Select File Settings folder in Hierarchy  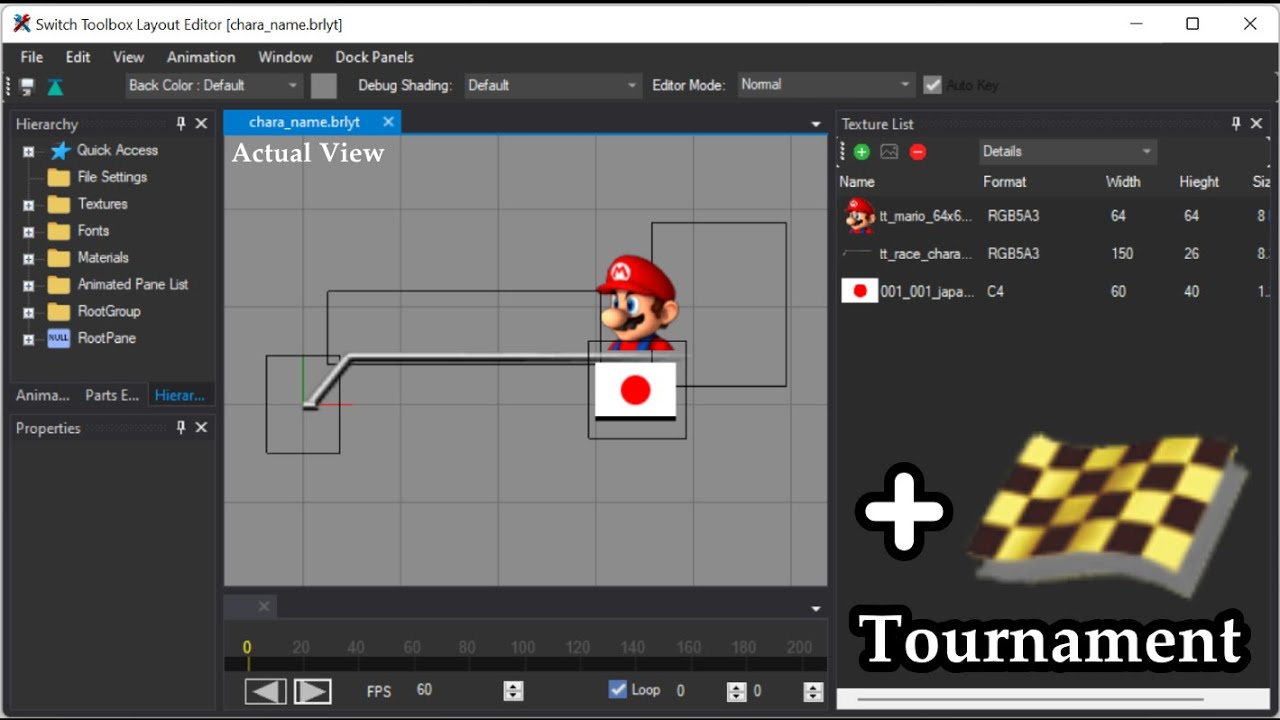[x=97, y=177]
